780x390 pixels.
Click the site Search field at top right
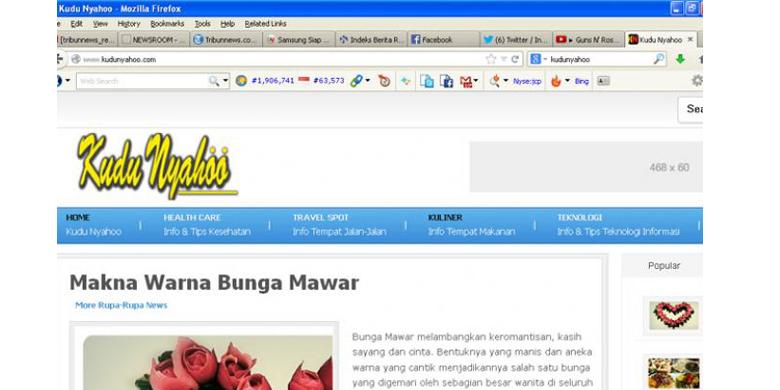690,109
